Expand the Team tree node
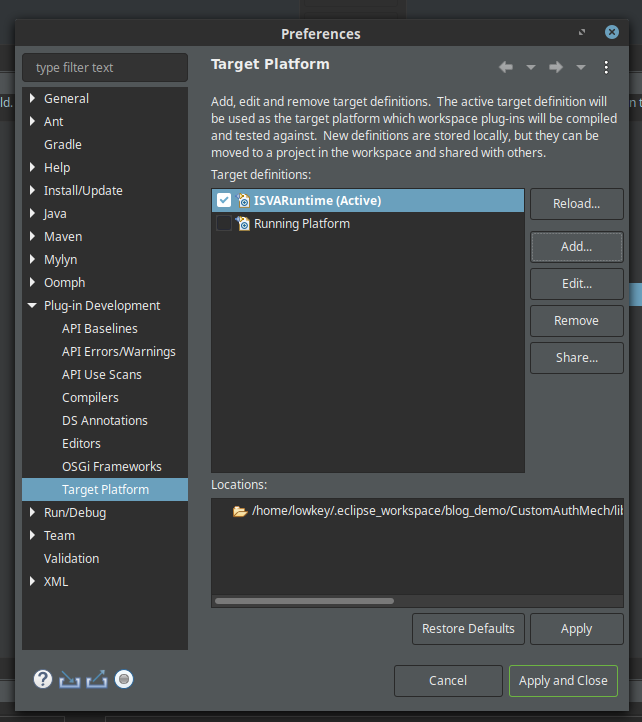The image size is (642, 722). click(32, 536)
